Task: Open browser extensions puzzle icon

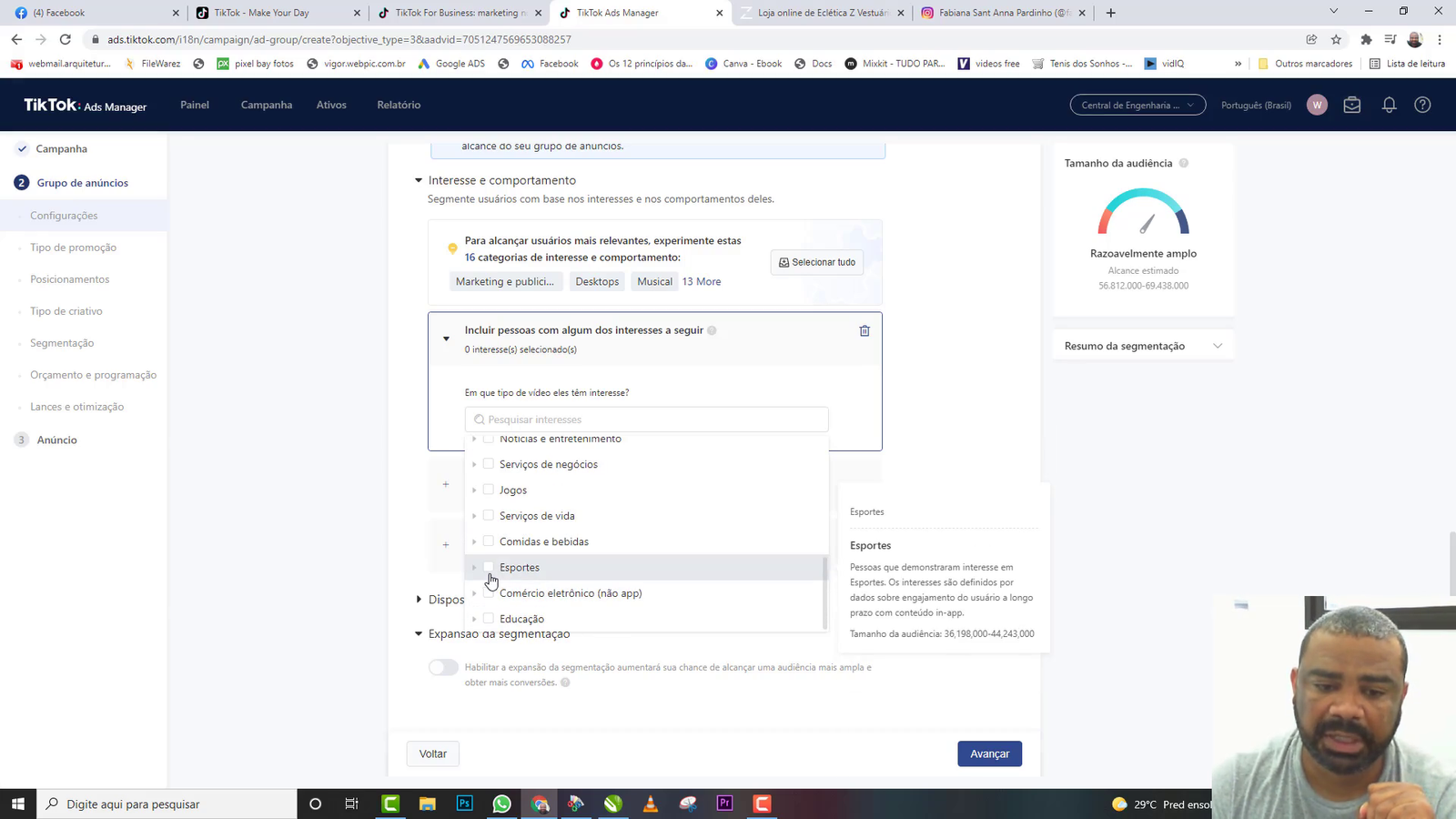Action: pyautogui.click(x=1366, y=39)
